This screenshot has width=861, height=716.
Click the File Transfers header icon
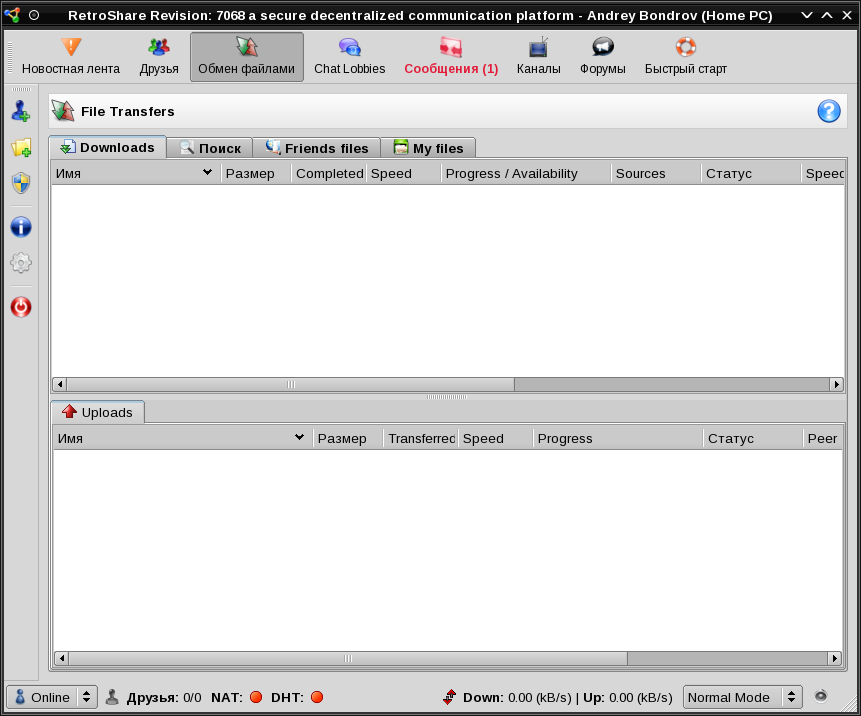(x=63, y=111)
